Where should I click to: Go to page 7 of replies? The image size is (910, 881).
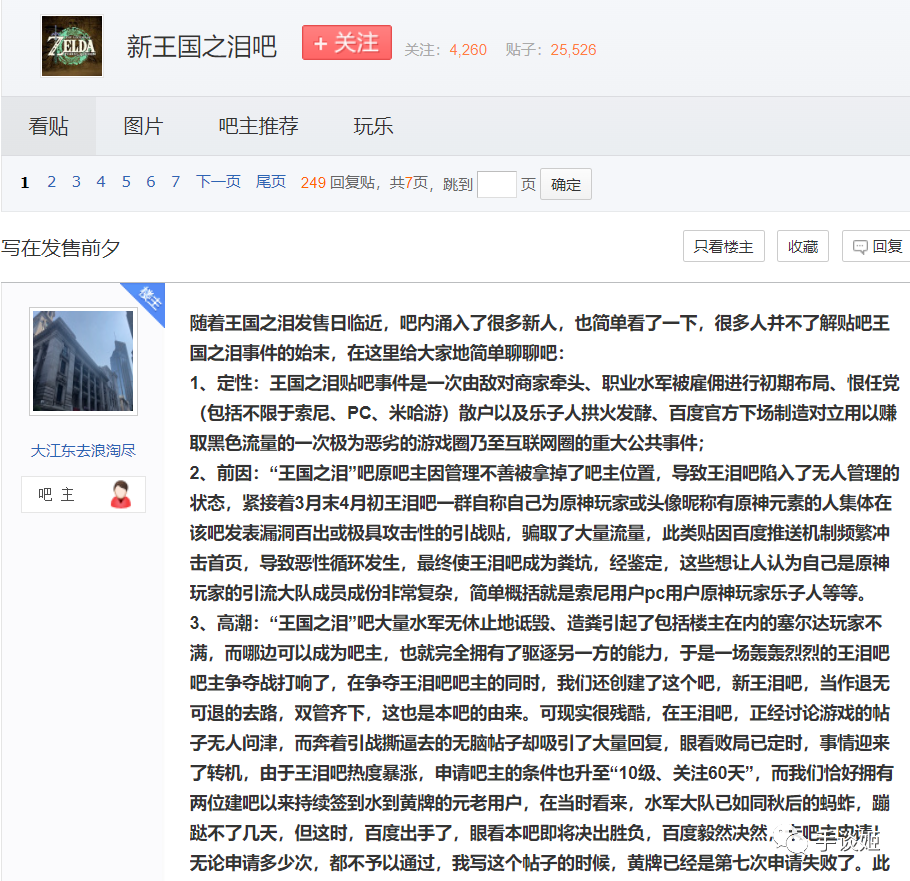click(175, 182)
